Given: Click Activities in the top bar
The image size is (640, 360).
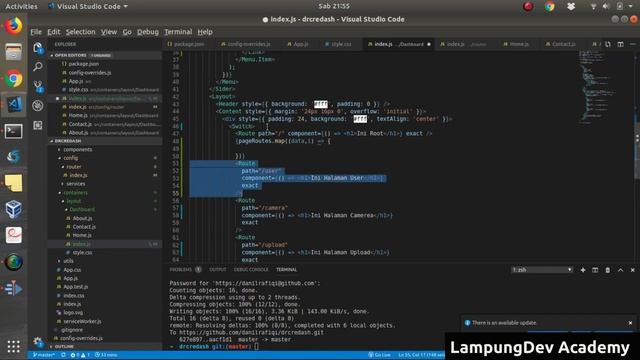Looking at the screenshot, I should (x=21, y=7).
